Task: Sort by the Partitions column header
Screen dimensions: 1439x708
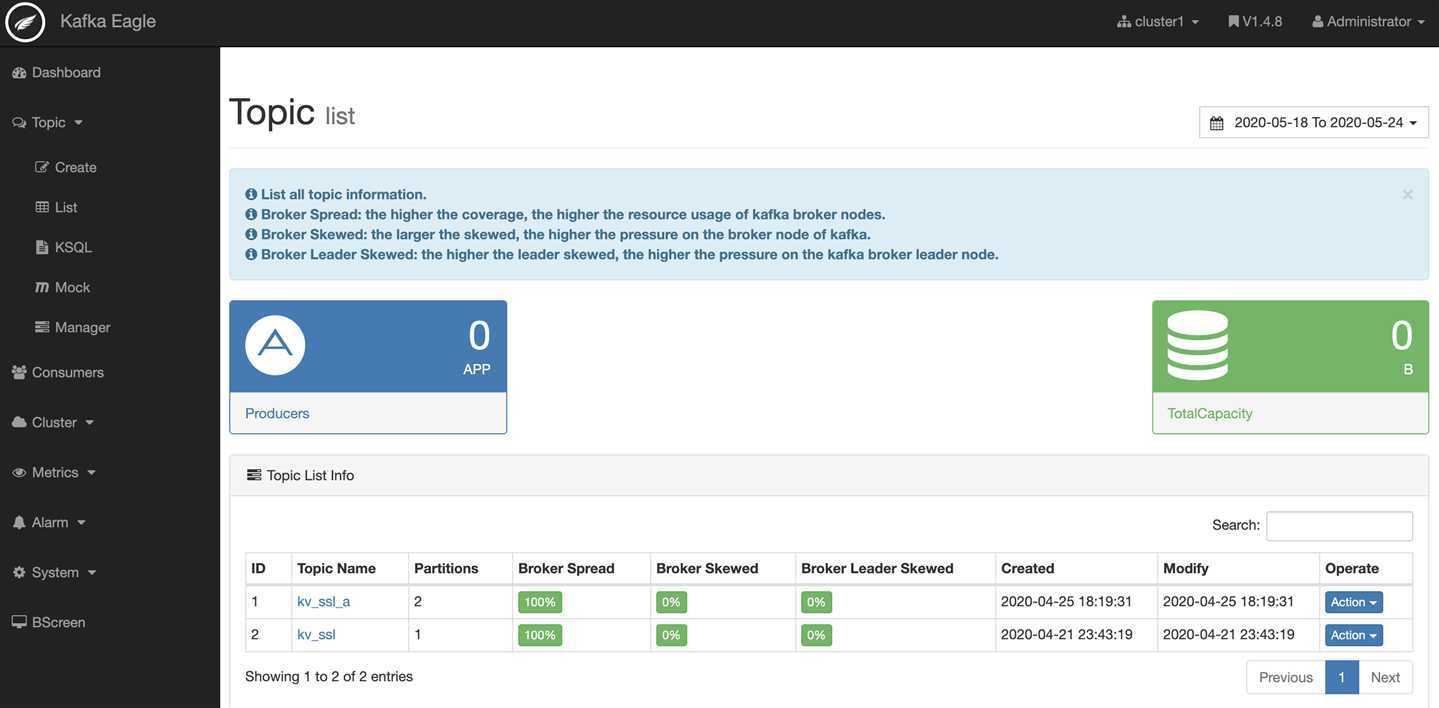Action: click(x=460, y=568)
